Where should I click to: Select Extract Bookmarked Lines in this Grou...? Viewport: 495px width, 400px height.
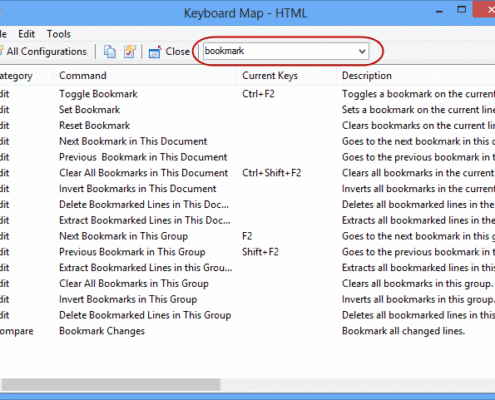tap(146, 268)
